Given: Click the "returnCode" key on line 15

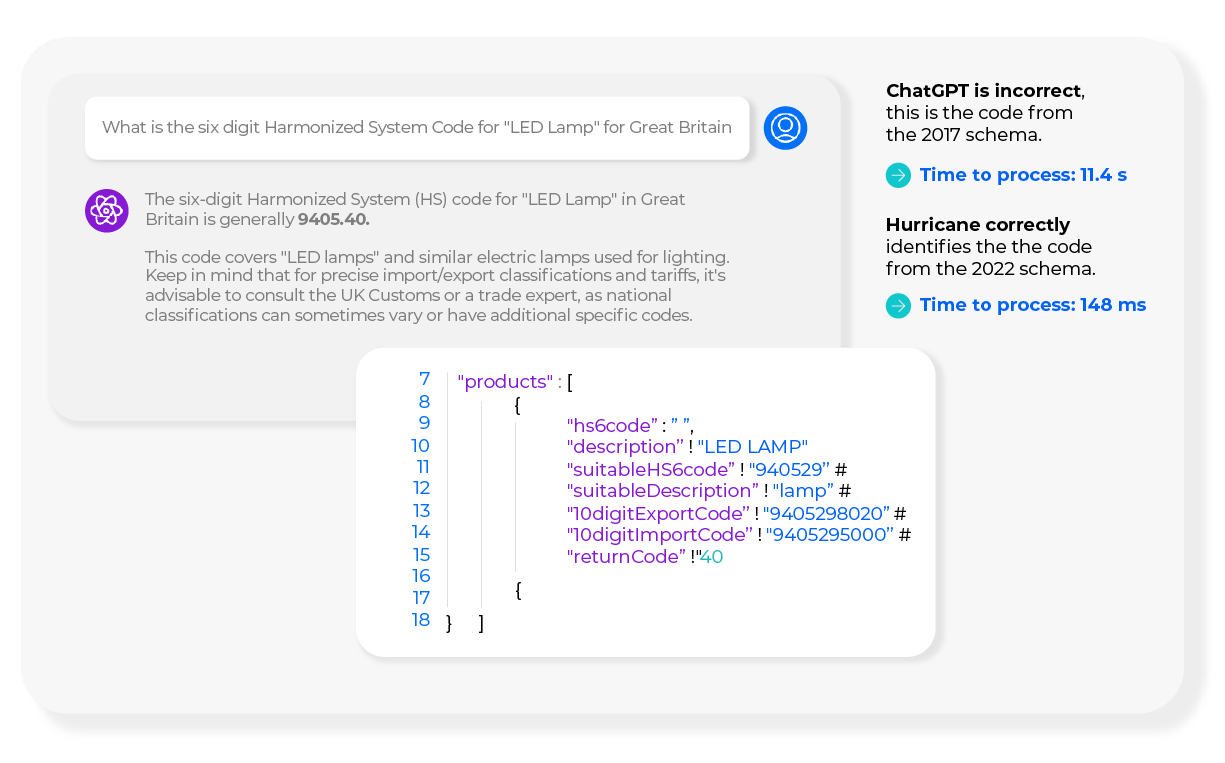Looking at the screenshot, I should [x=626, y=557].
